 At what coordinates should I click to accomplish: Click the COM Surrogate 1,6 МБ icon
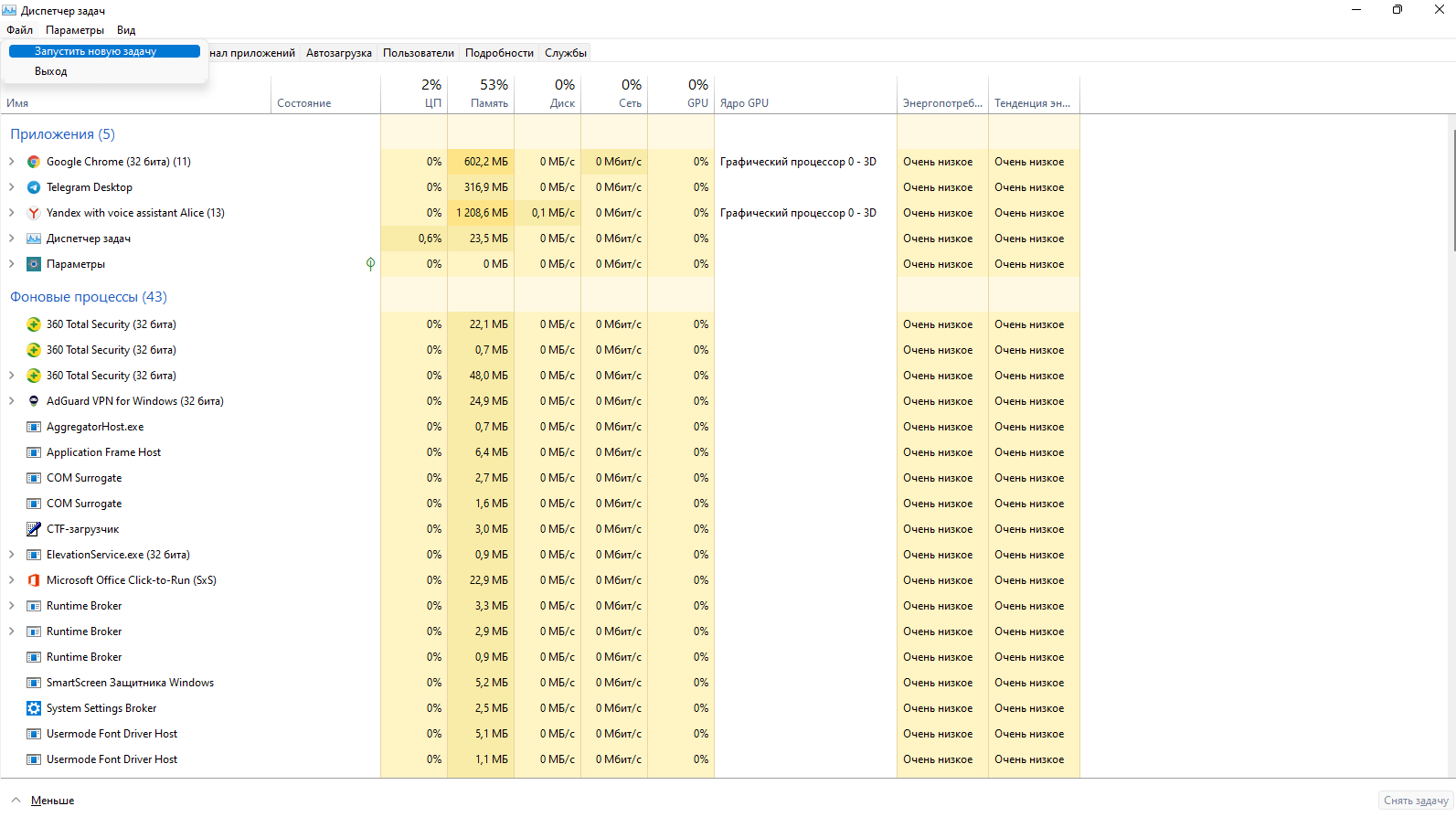pos(34,504)
